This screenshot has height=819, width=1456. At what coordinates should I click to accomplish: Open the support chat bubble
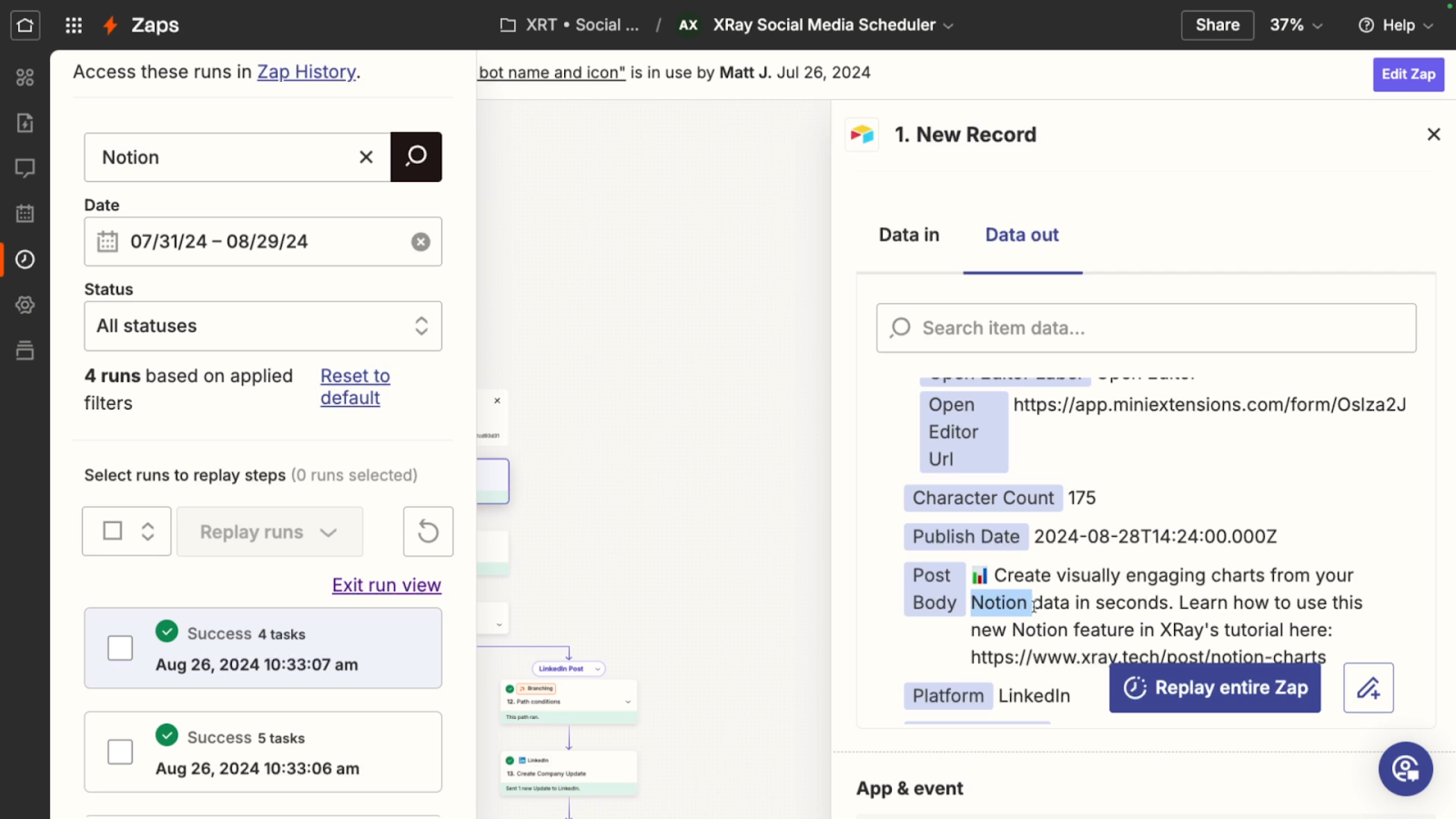click(x=1406, y=769)
